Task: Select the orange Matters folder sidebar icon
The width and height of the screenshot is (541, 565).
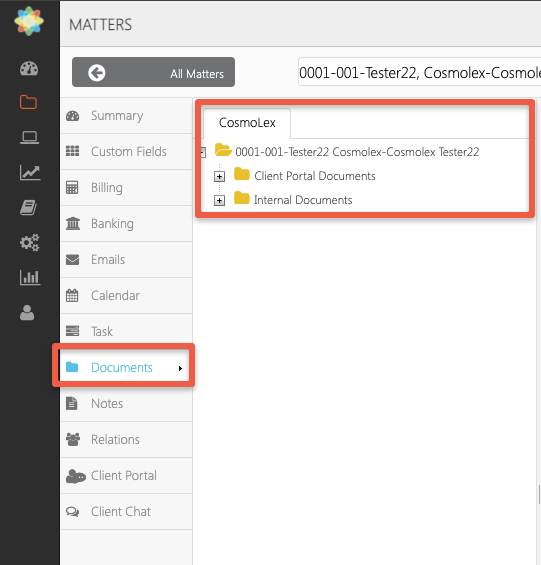Action: click(28, 102)
